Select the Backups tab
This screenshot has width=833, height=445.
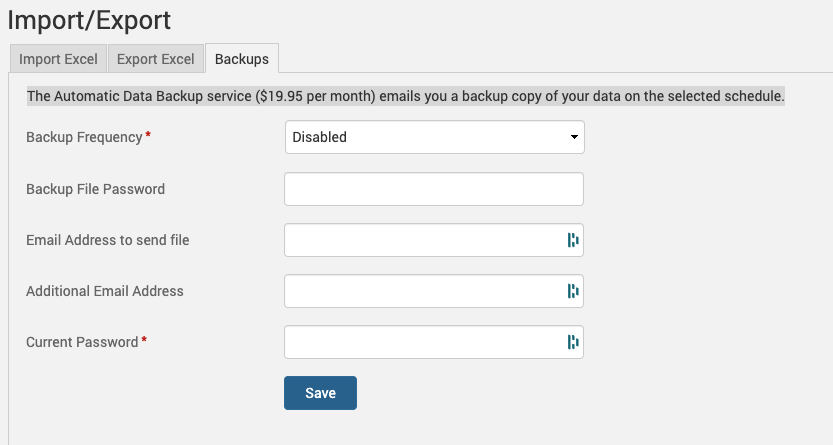[x=242, y=59]
